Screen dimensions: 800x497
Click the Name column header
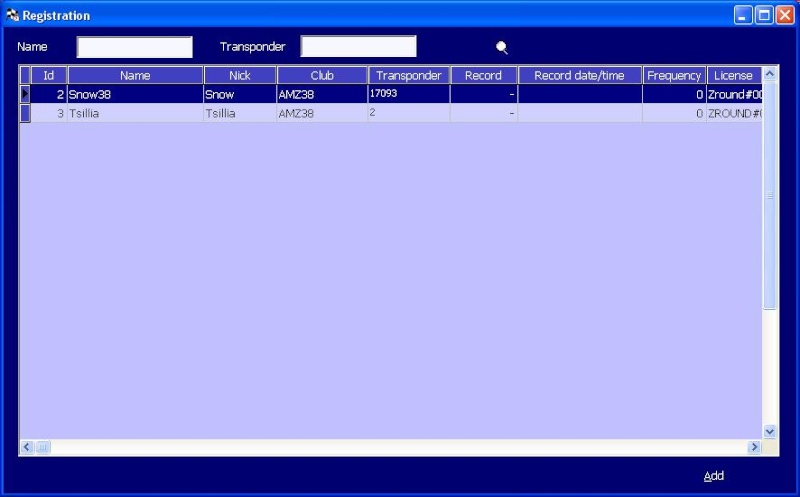[x=135, y=76]
